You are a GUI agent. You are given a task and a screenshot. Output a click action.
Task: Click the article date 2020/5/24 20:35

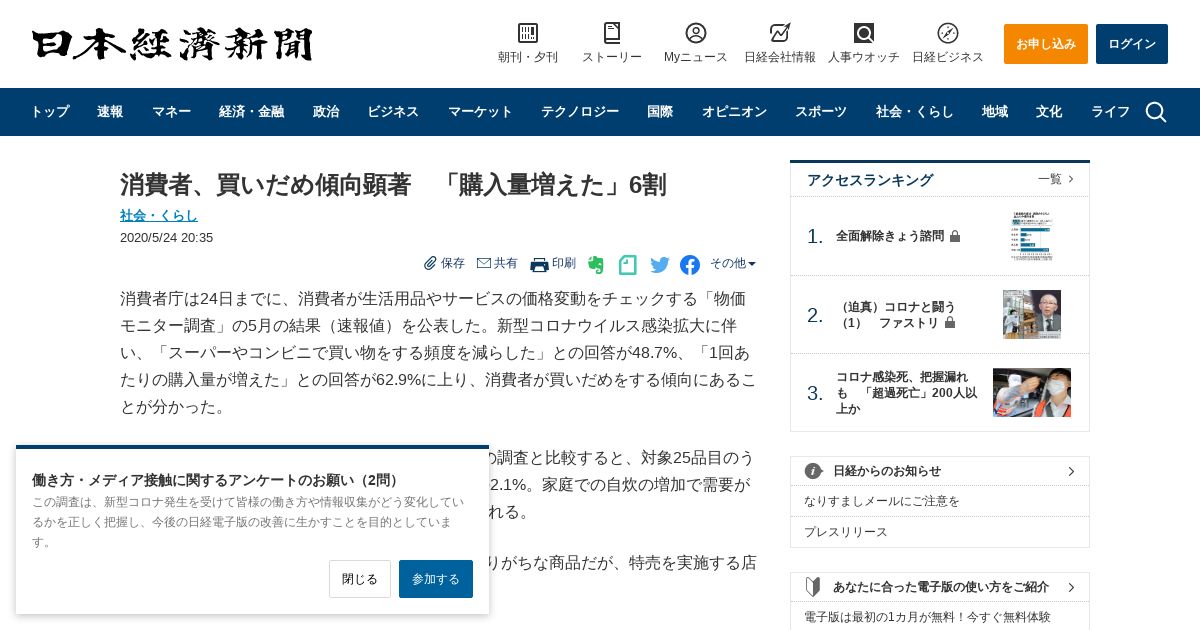166,238
